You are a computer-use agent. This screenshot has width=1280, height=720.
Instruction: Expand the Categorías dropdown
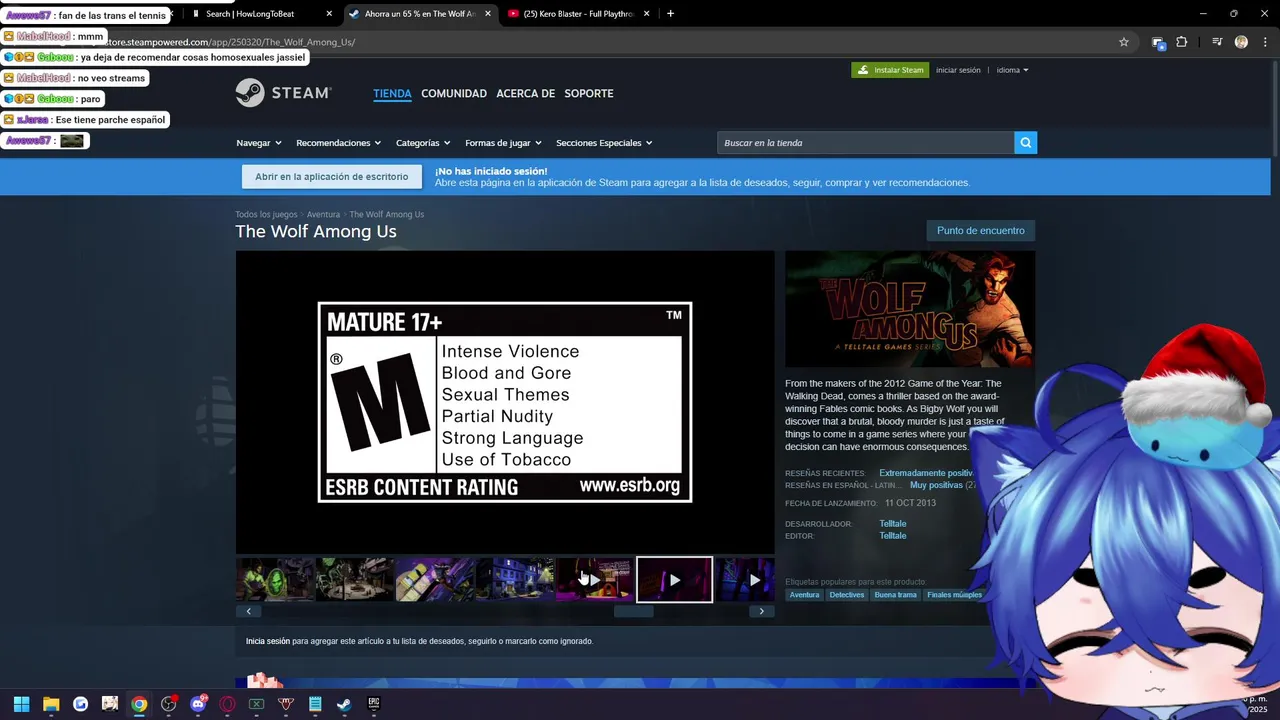[x=423, y=143]
